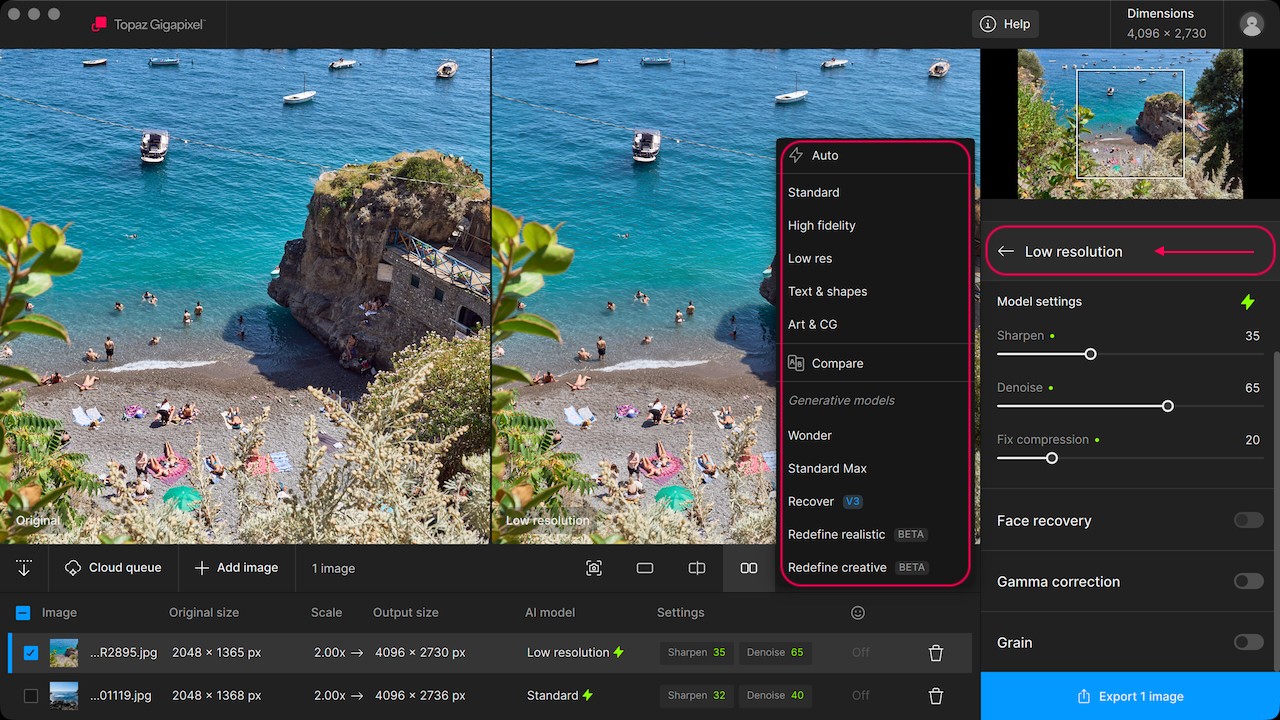1280x720 pixels.
Task: Collapse the image list panel with down-arrow icon
Action: [x=24, y=568]
